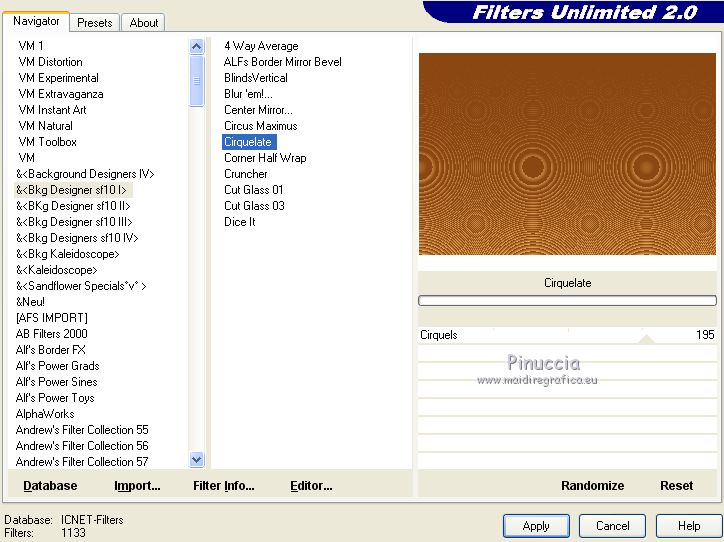
Task: Select the VM 1 category
Action: [31, 46]
